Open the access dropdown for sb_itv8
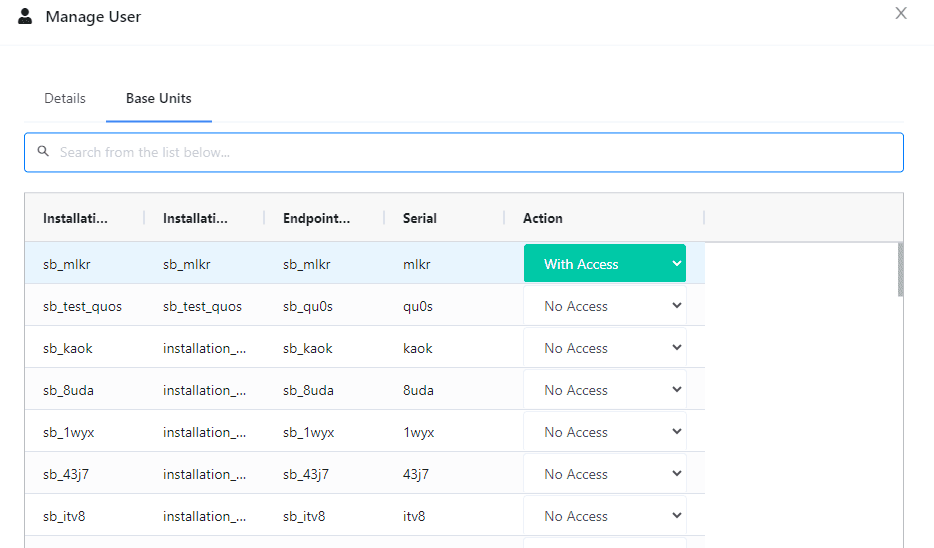This screenshot has height=548, width=934. coord(605,516)
